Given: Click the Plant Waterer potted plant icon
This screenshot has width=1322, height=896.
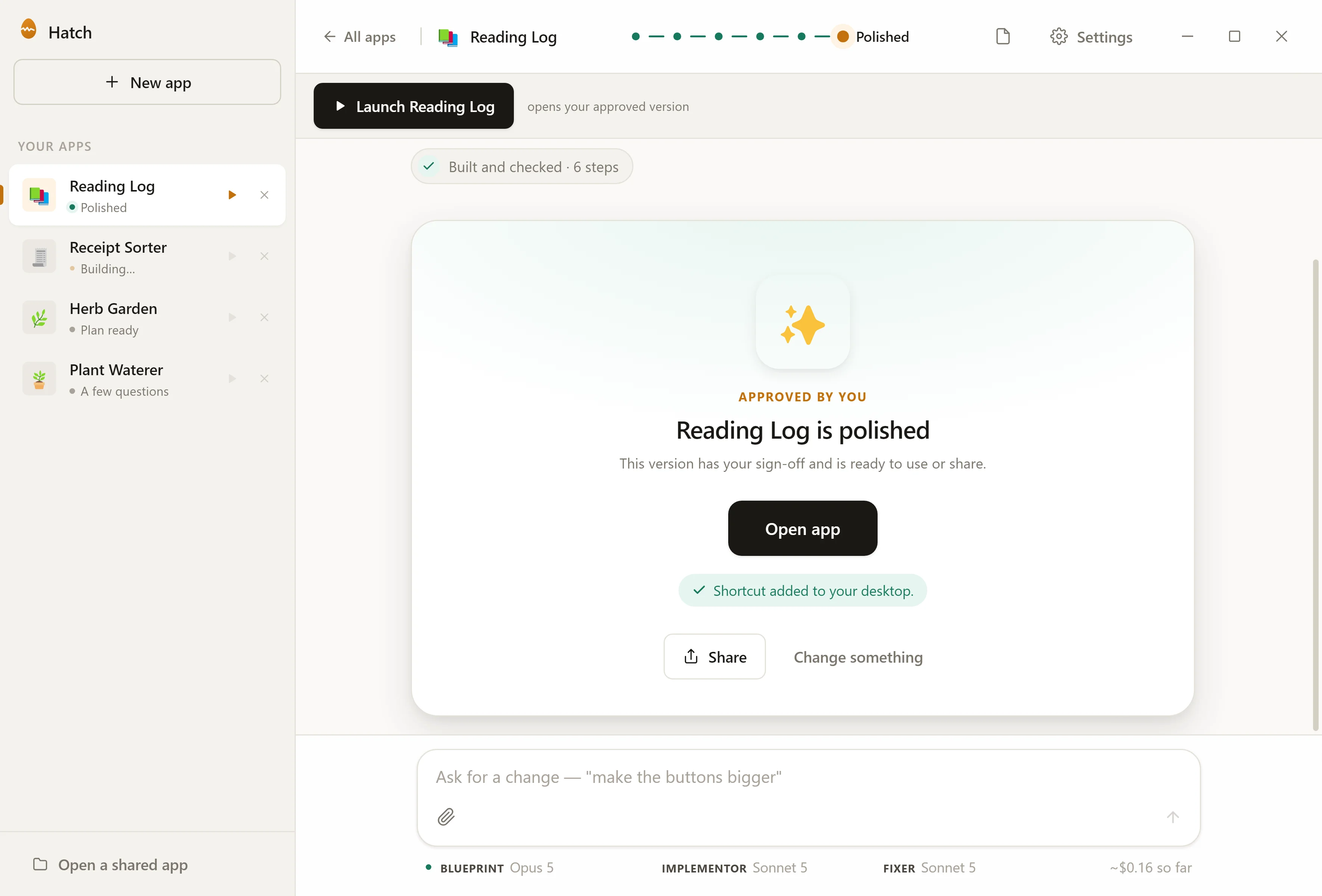Looking at the screenshot, I should [39, 379].
